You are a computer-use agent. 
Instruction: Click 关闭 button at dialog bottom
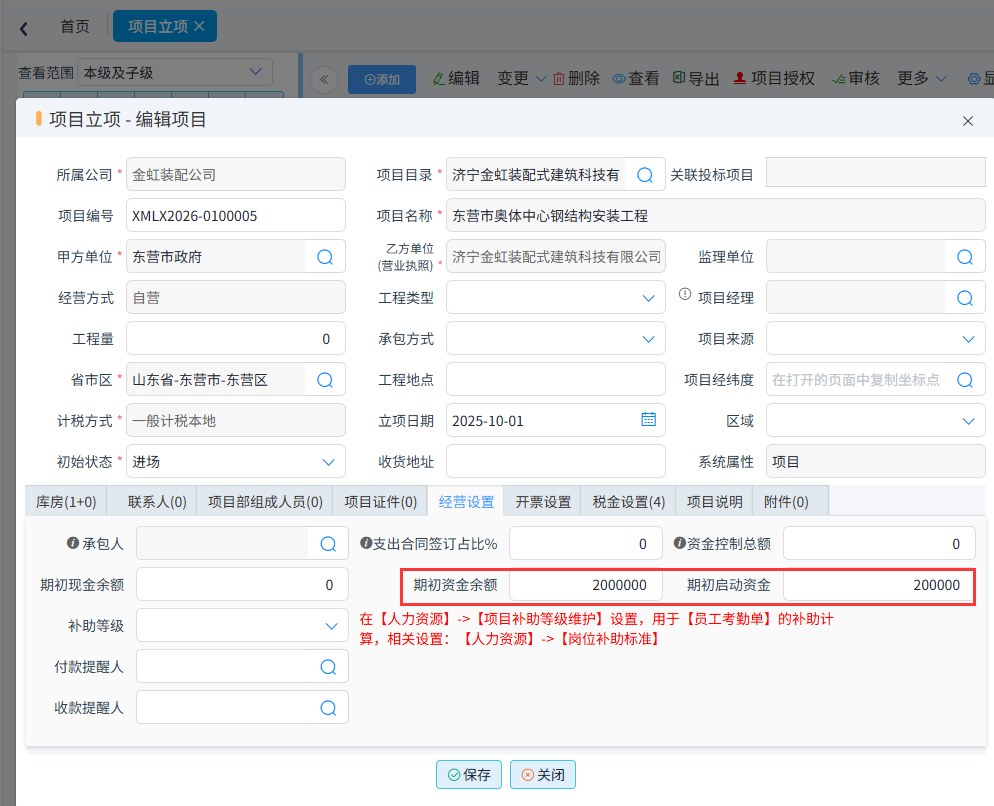(x=543, y=775)
